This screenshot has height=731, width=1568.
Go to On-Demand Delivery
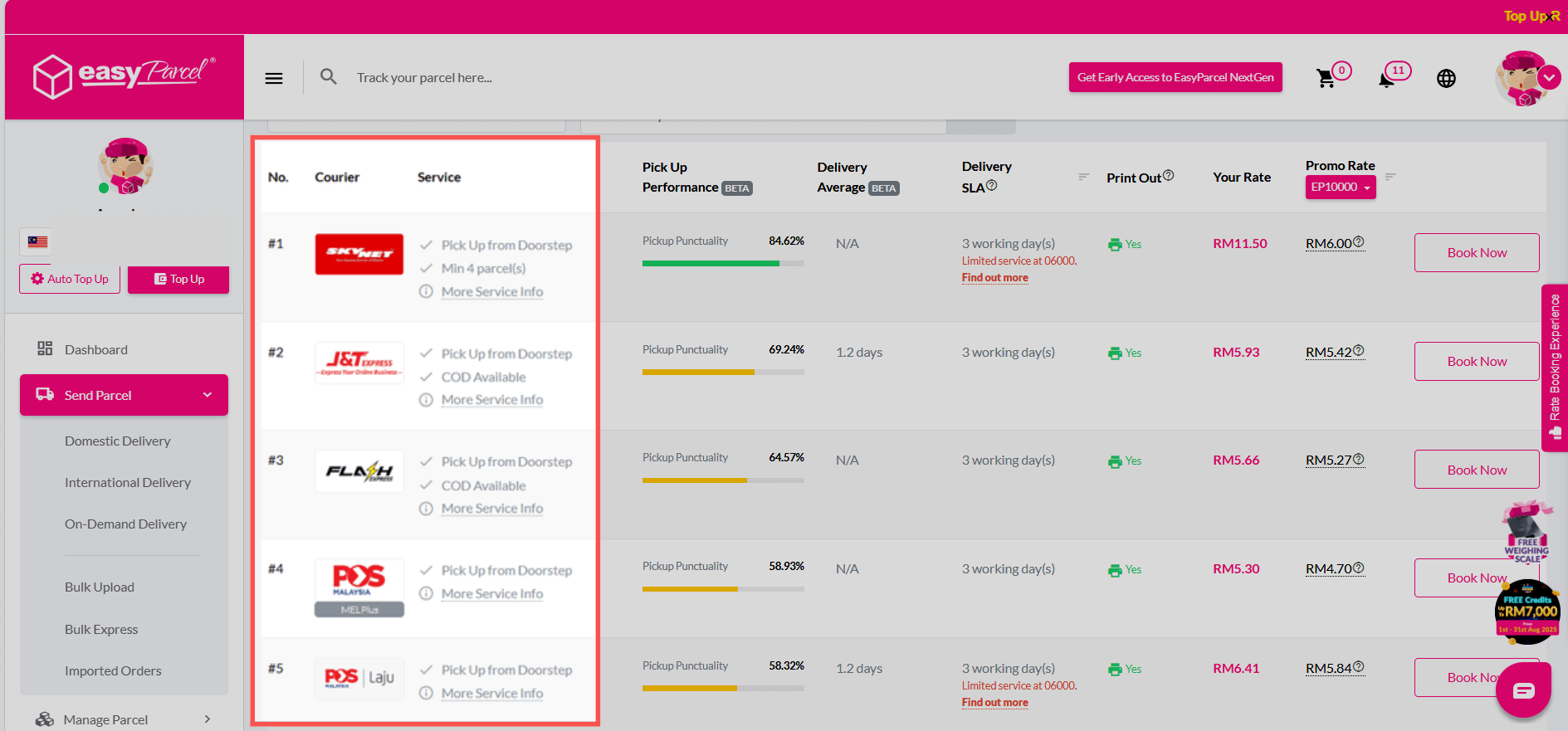pyautogui.click(x=126, y=524)
